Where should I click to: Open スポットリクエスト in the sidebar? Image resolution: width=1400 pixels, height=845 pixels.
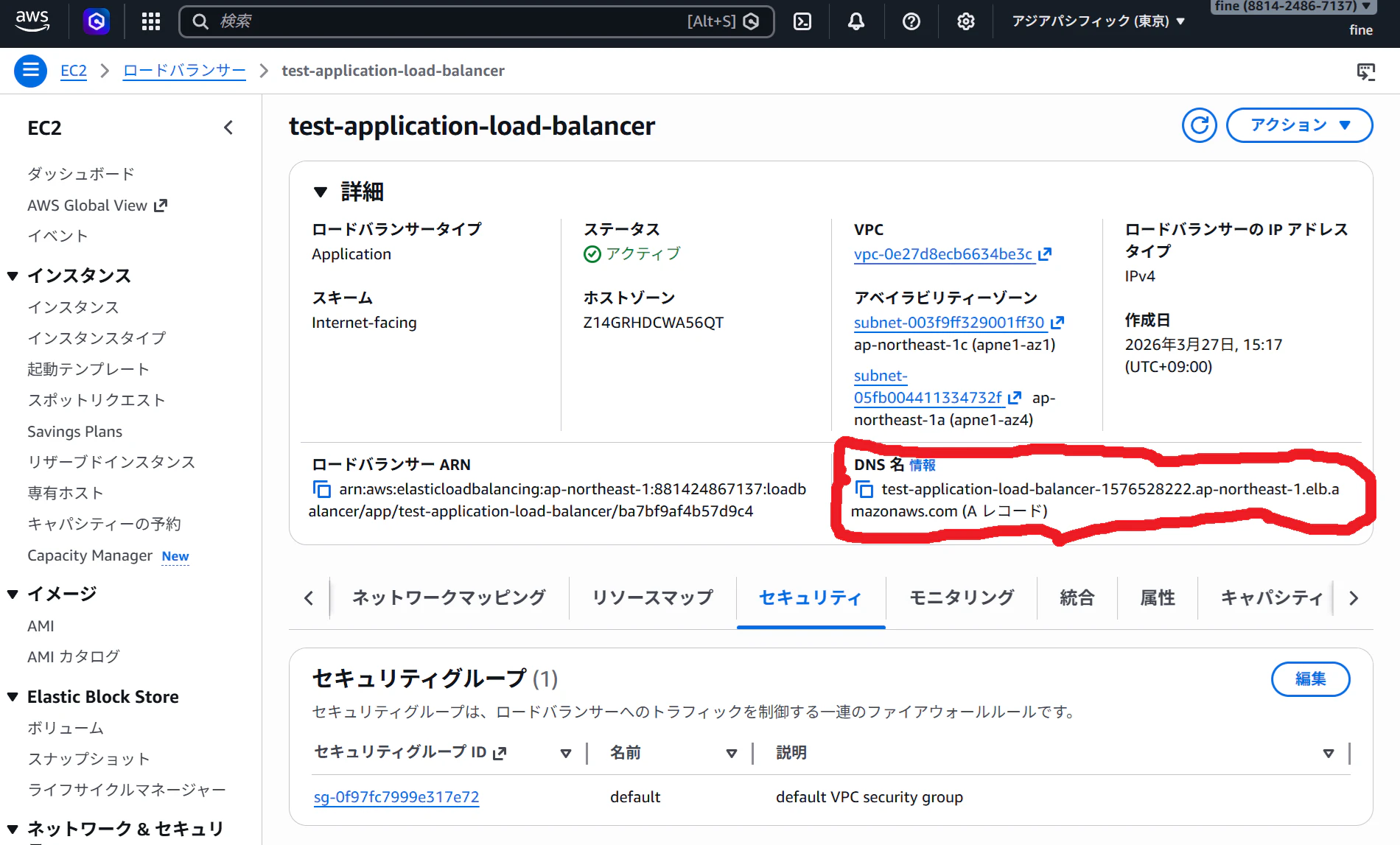pos(96,400)
